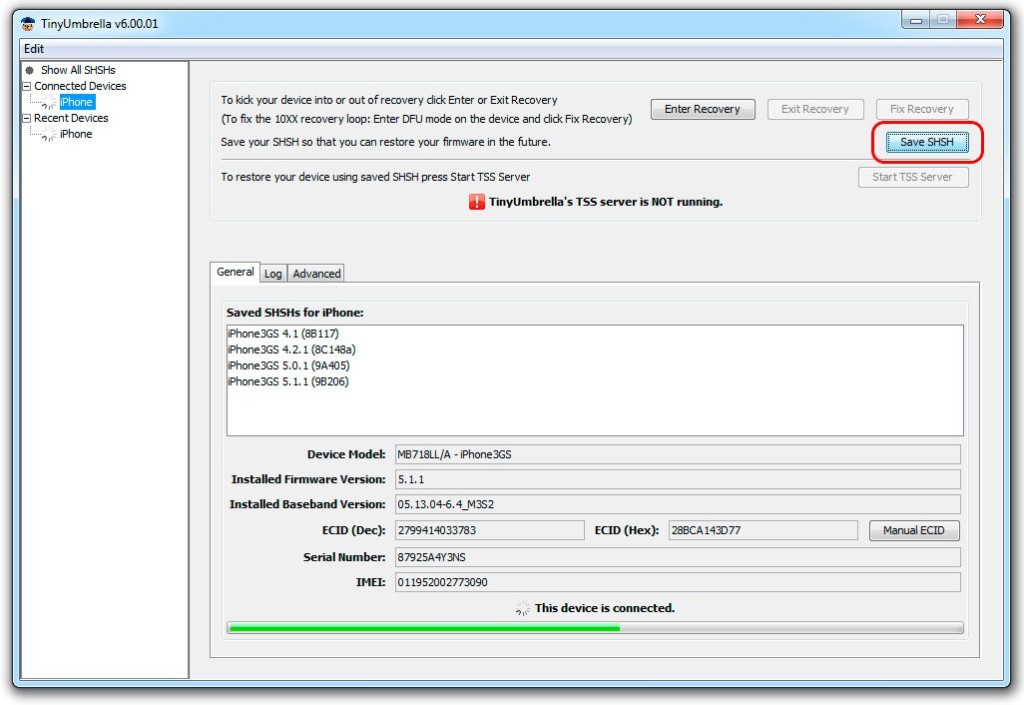This screenshot has height=705, width=1024.
Task: Select iPhone under Recent Devices
Action: pyautogui.click(x=76, y=134)
